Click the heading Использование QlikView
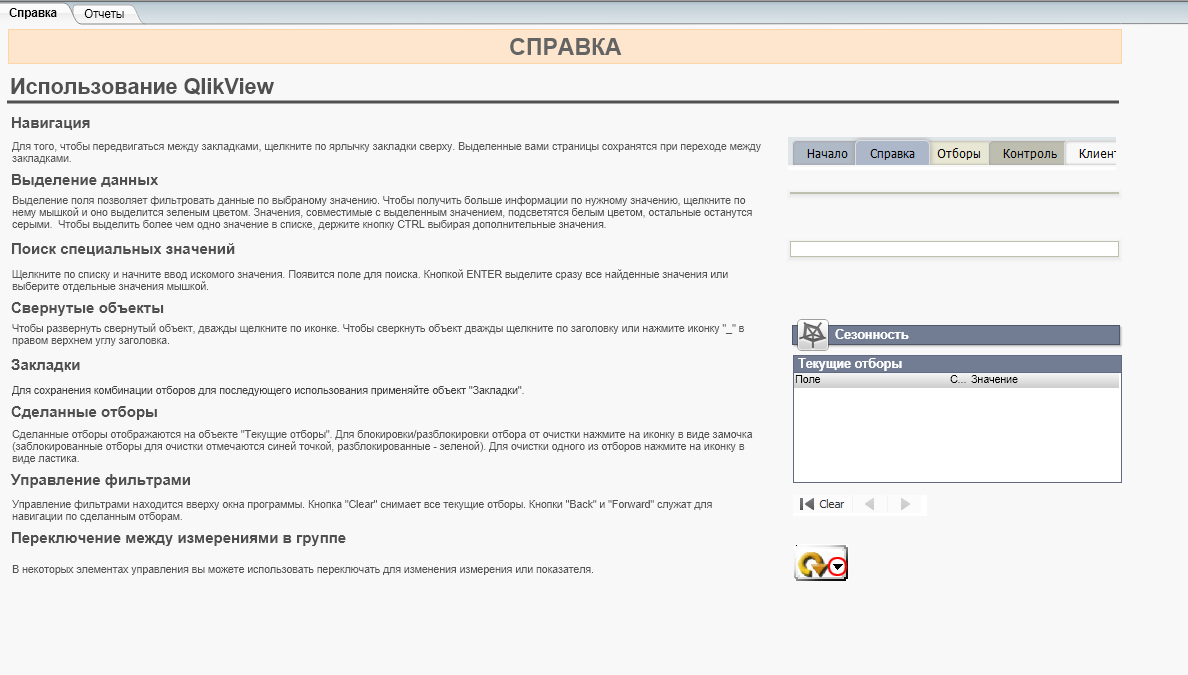The height and width of the screenshot is (675, 1188). pyautogui.click(x=142, y=86)
